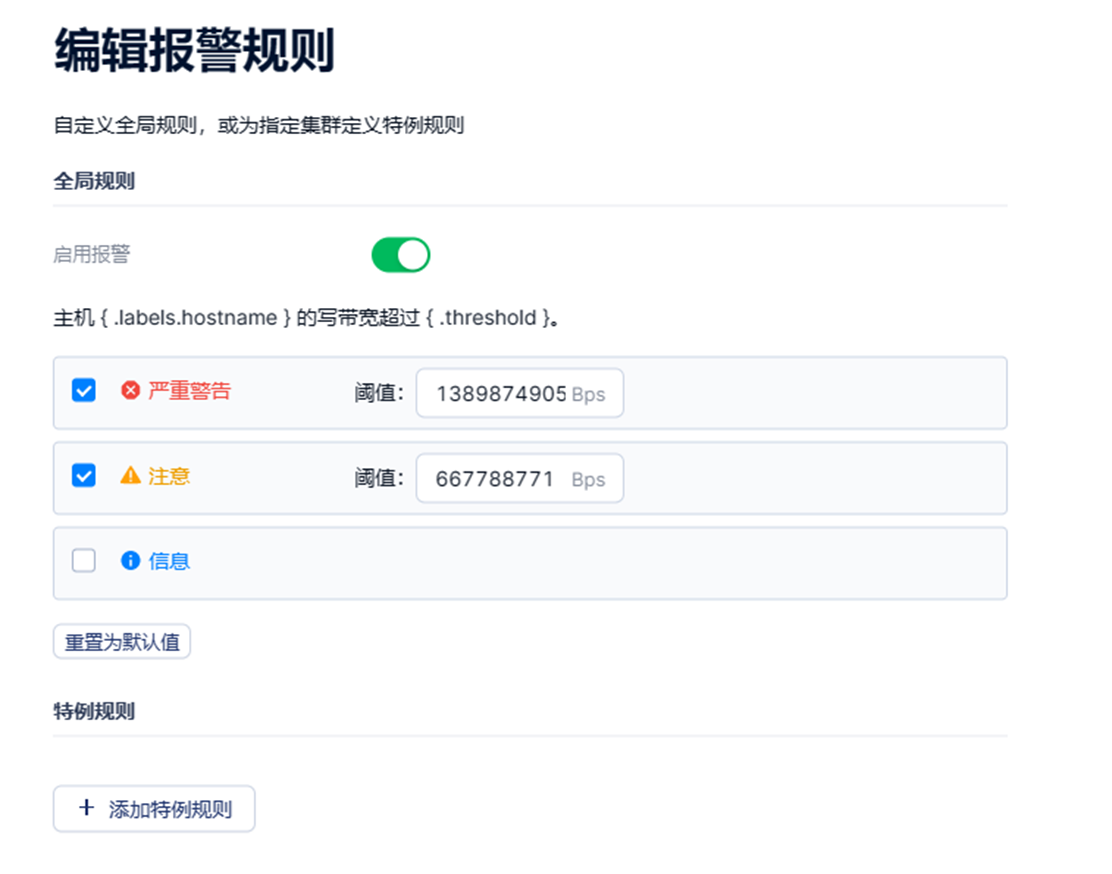The image size is (1112, 874).
Task: Add a special rule via 添加特例规则
Action: [x=154, y=809]
